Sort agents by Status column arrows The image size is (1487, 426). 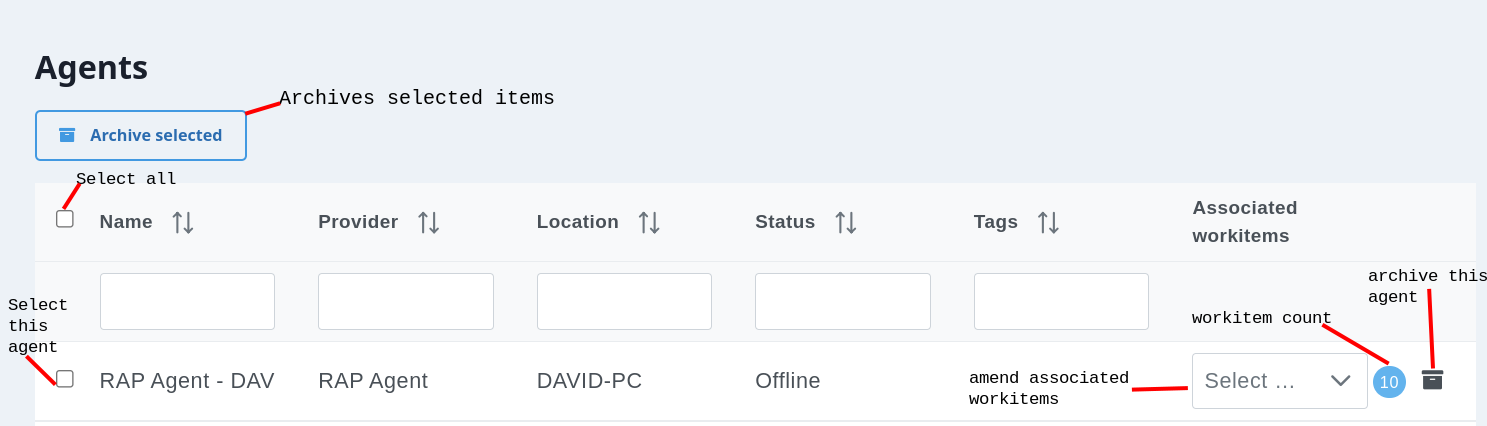click(846, 222)
